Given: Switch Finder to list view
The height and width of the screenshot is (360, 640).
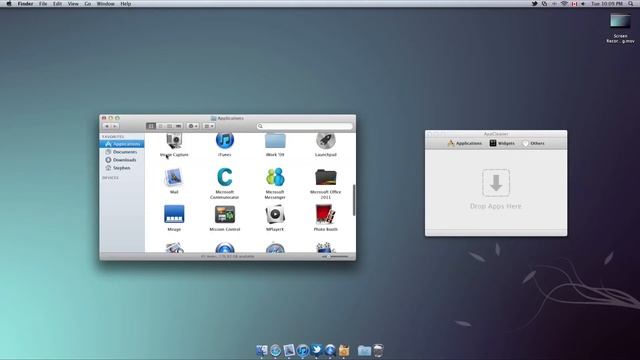Looking at the screenshot, I should [x=160, y=126].
